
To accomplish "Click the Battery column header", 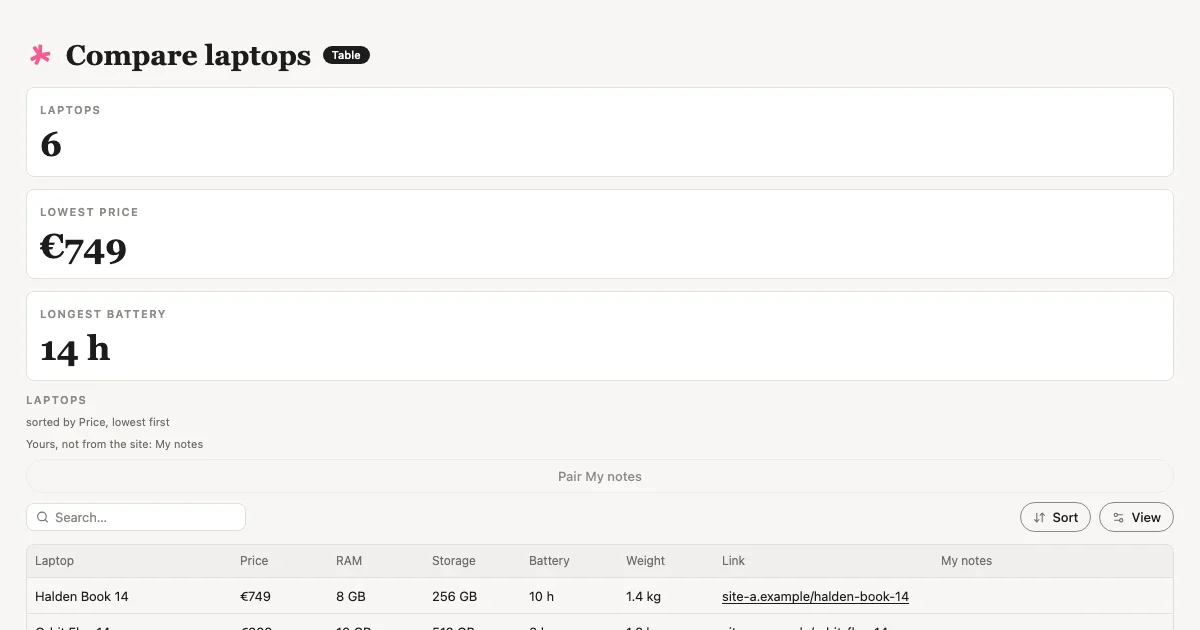I will tap(549, 561).
